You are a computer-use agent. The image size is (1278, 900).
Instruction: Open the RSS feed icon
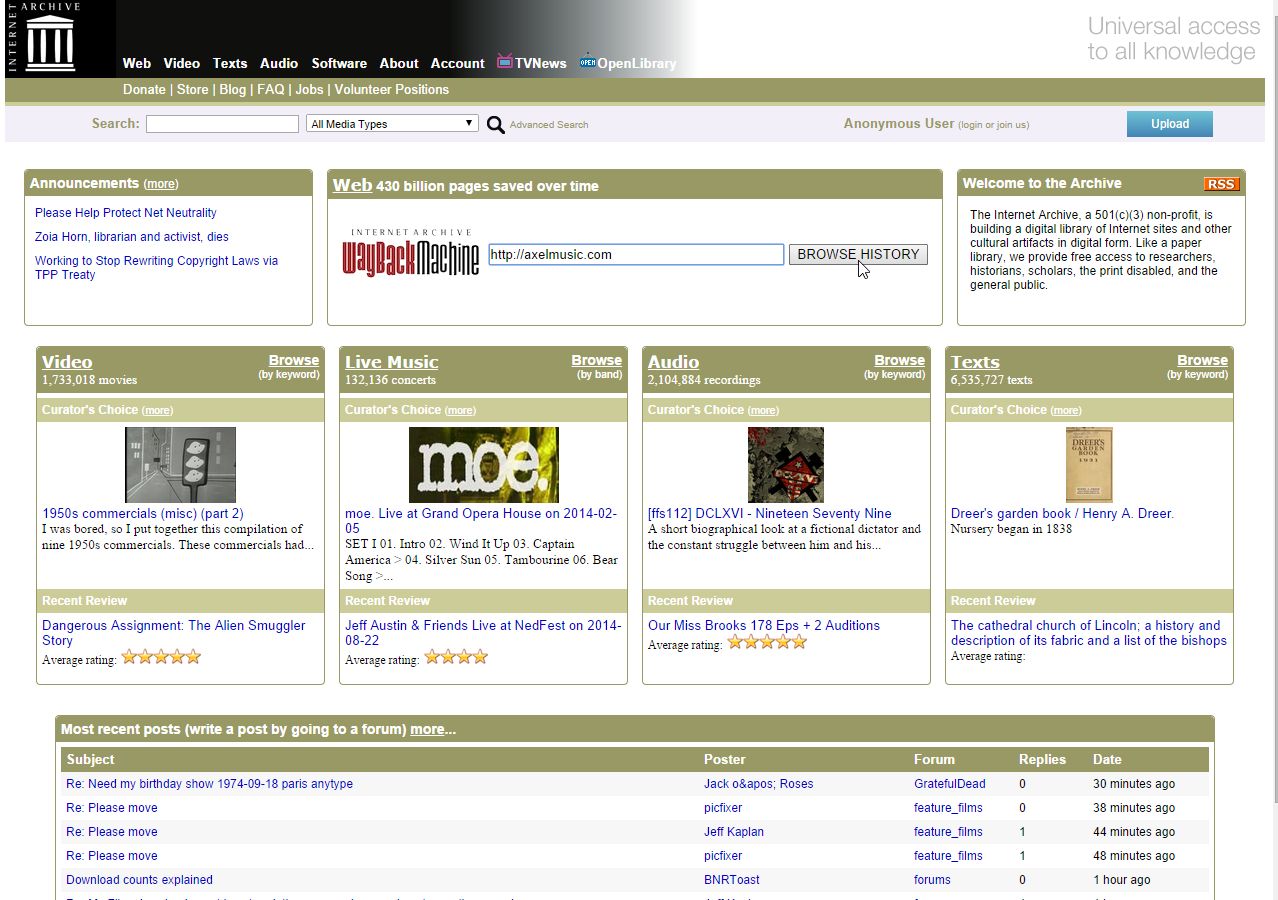click(x=1221, y=184)
